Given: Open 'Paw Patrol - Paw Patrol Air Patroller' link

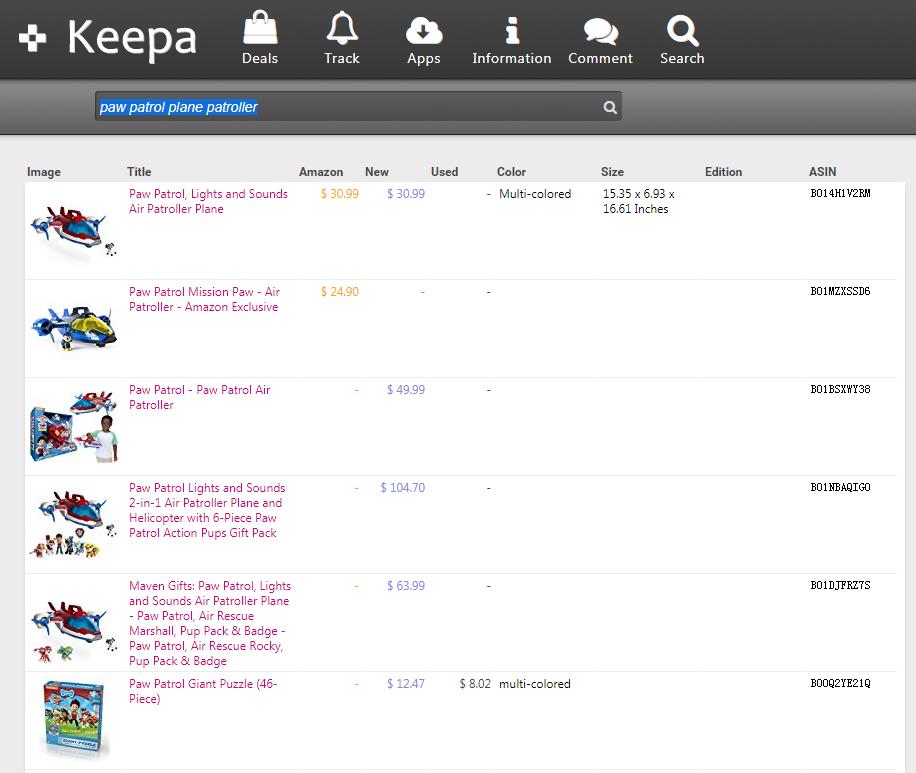Looking at the screenshot, I should (200, 397).
